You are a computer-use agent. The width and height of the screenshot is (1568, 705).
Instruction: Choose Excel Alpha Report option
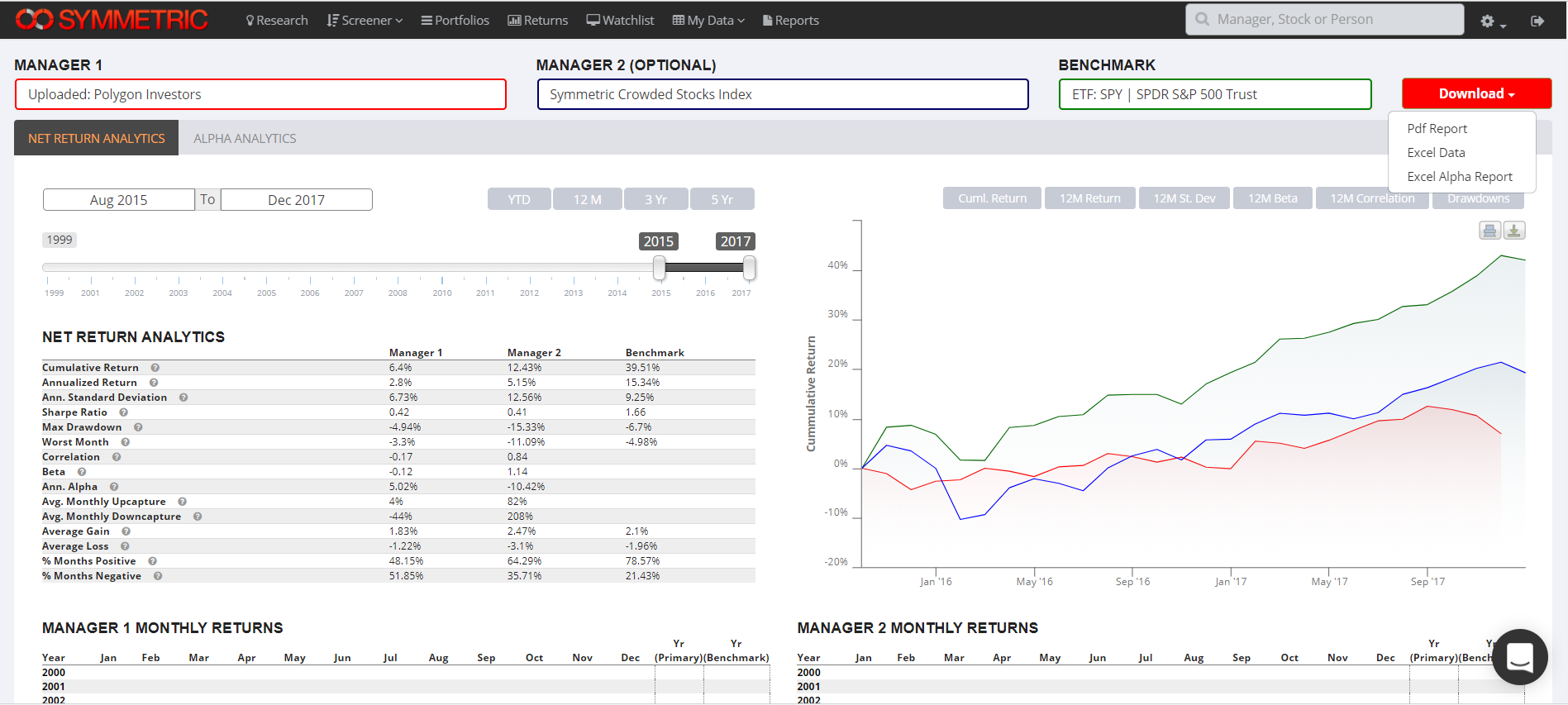pyautogui.click(x=1460, y=177)
